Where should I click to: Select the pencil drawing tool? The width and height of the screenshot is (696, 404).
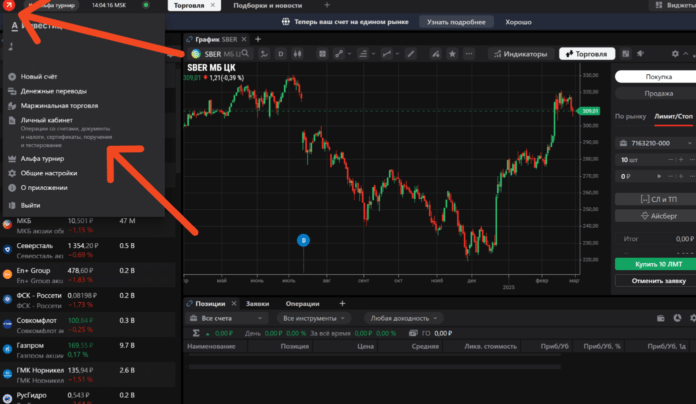click(411, 54)
